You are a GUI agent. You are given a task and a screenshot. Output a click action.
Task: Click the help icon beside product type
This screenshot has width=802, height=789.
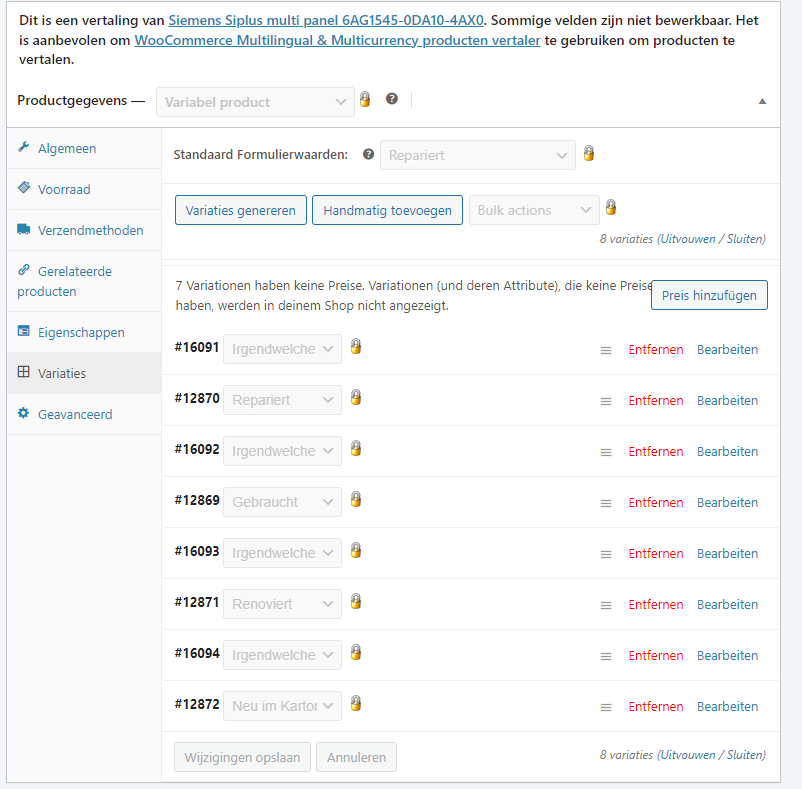392,99
